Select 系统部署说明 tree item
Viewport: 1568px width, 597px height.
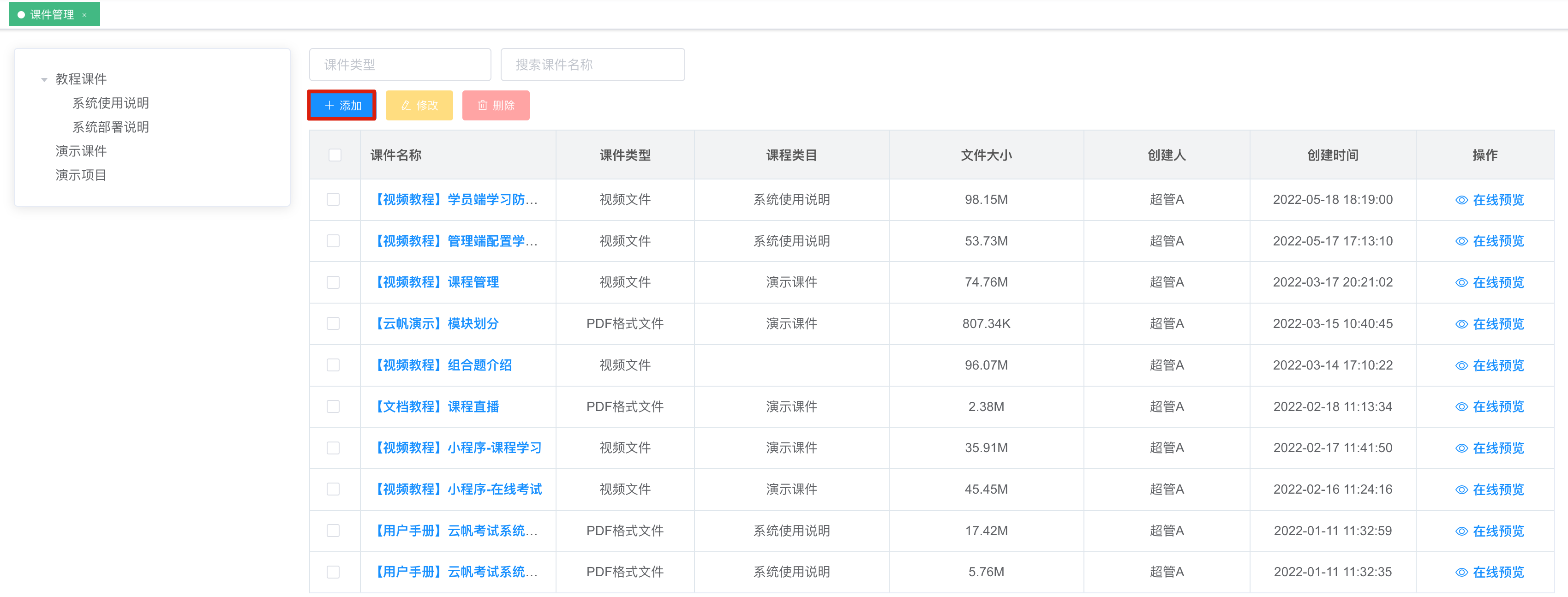coord(110,126)
